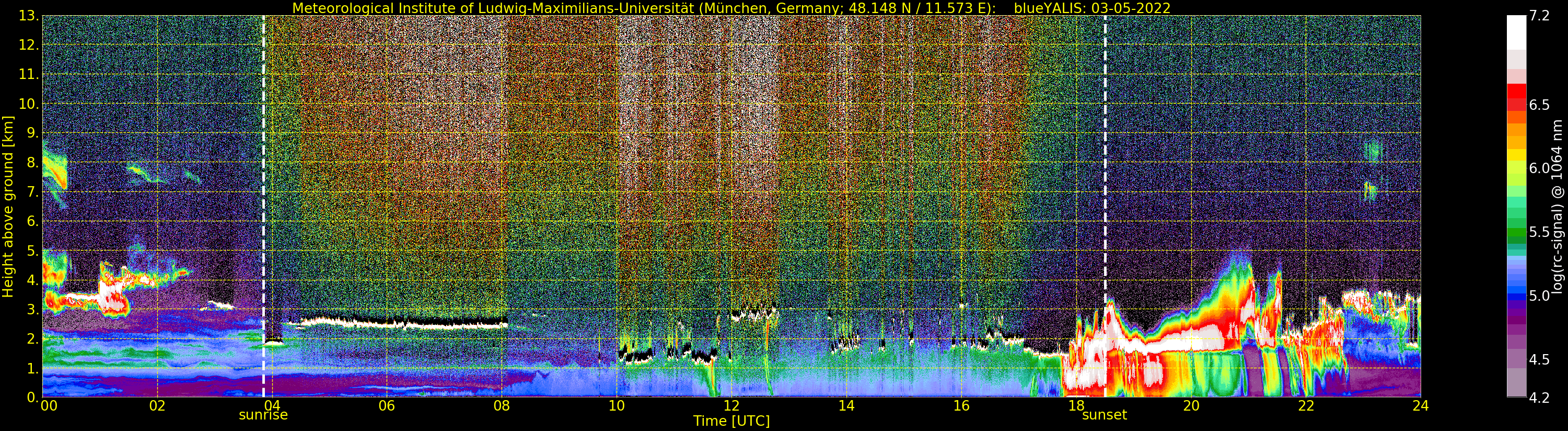Image resolution: width=1568 pixels, height=431 pixels.
Task: Click the '22' time tick label
Action: pos(1306,406)
